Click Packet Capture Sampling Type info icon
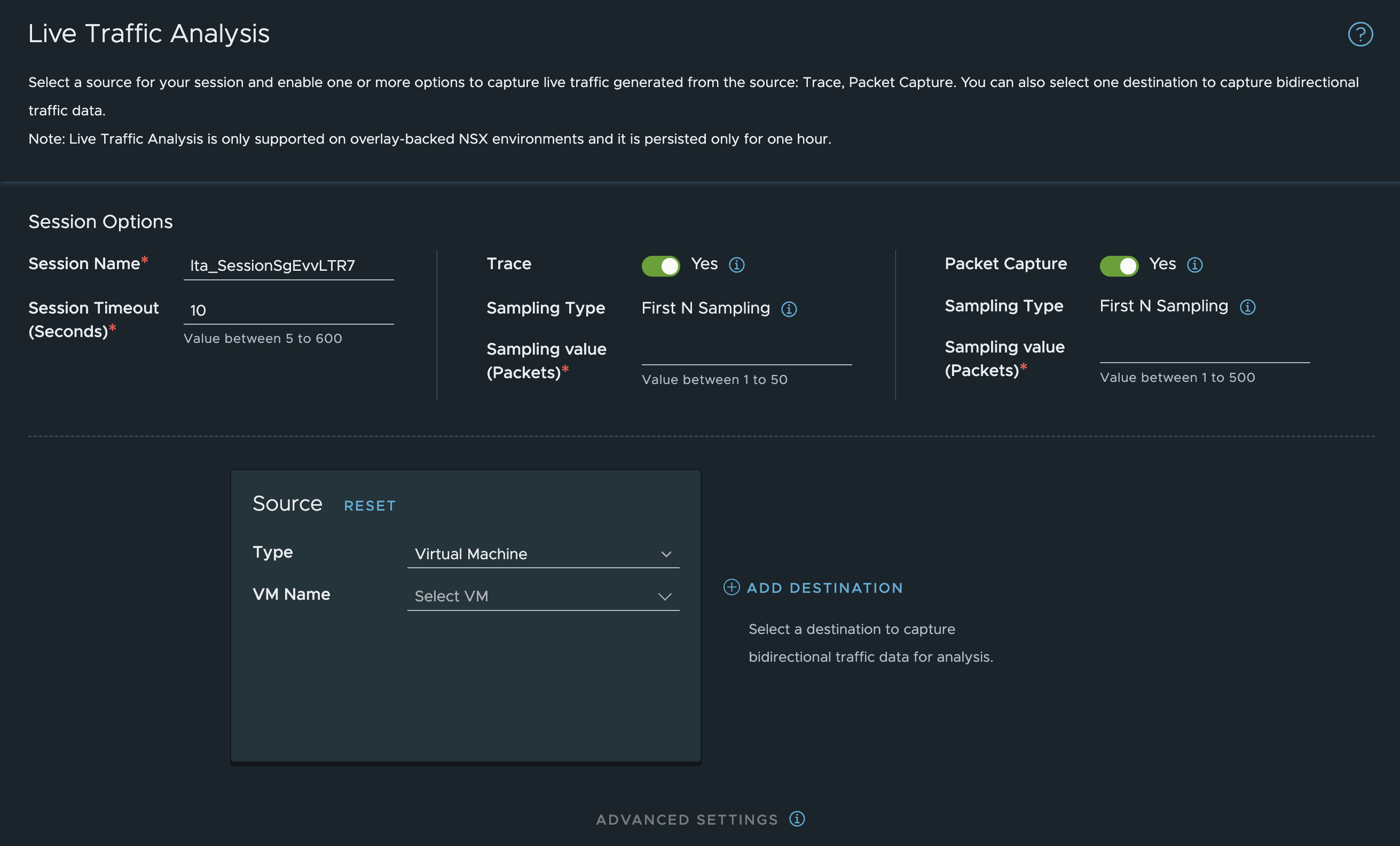The image size is (1400, 846). [1247, 308]
